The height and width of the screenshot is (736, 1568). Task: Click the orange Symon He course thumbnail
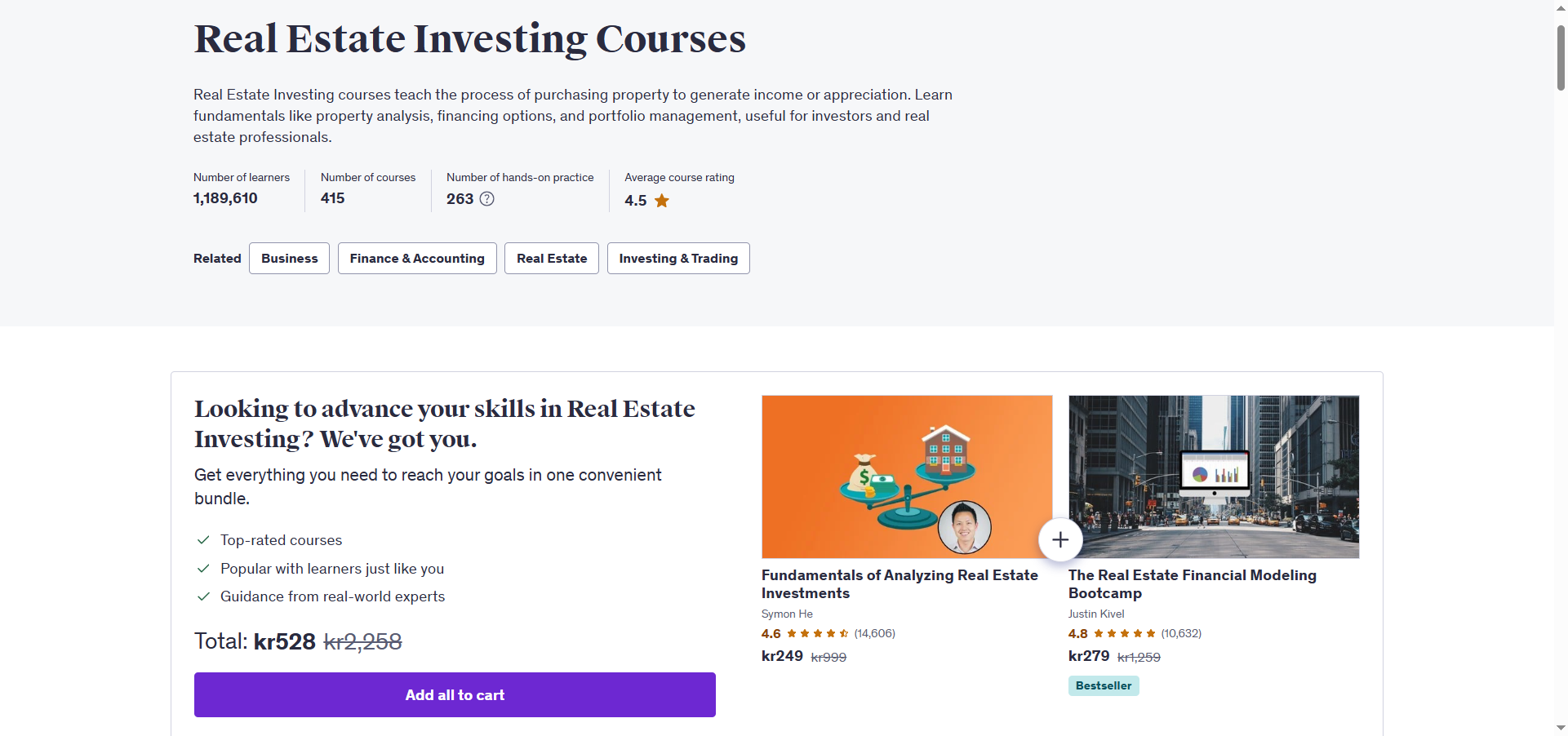click(907, 477)
